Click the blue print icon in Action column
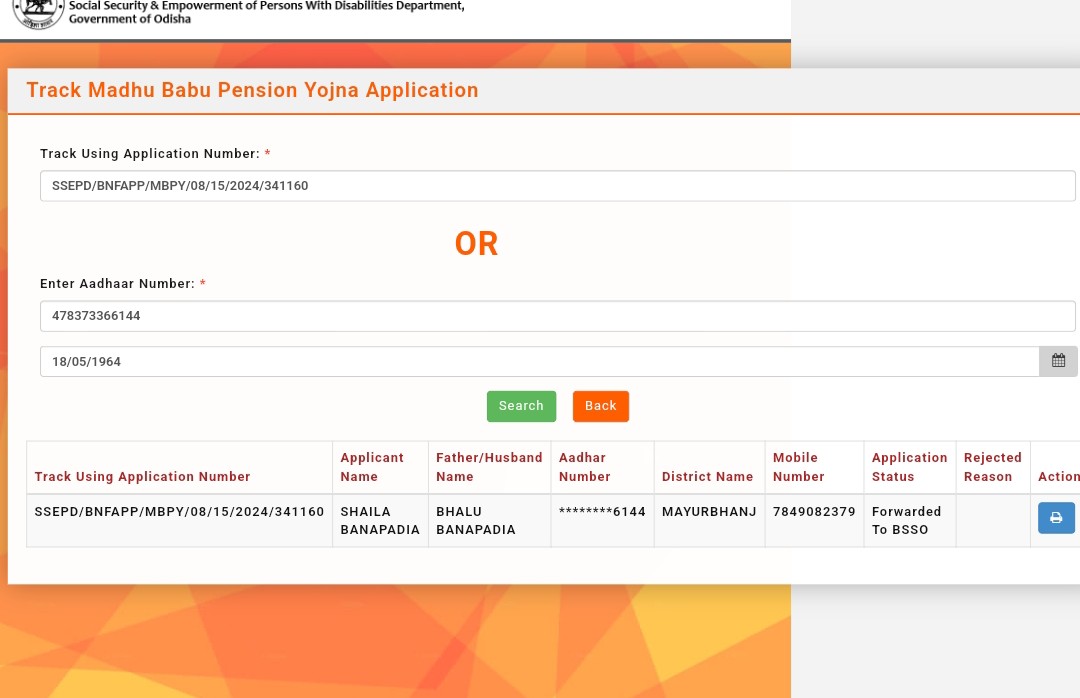 pos(1056,518)
